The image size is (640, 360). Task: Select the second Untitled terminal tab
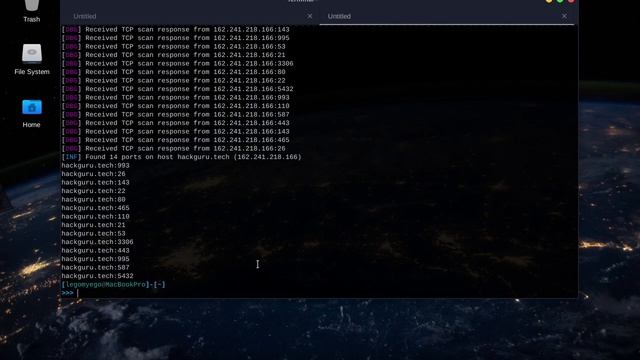coord(339,16)
